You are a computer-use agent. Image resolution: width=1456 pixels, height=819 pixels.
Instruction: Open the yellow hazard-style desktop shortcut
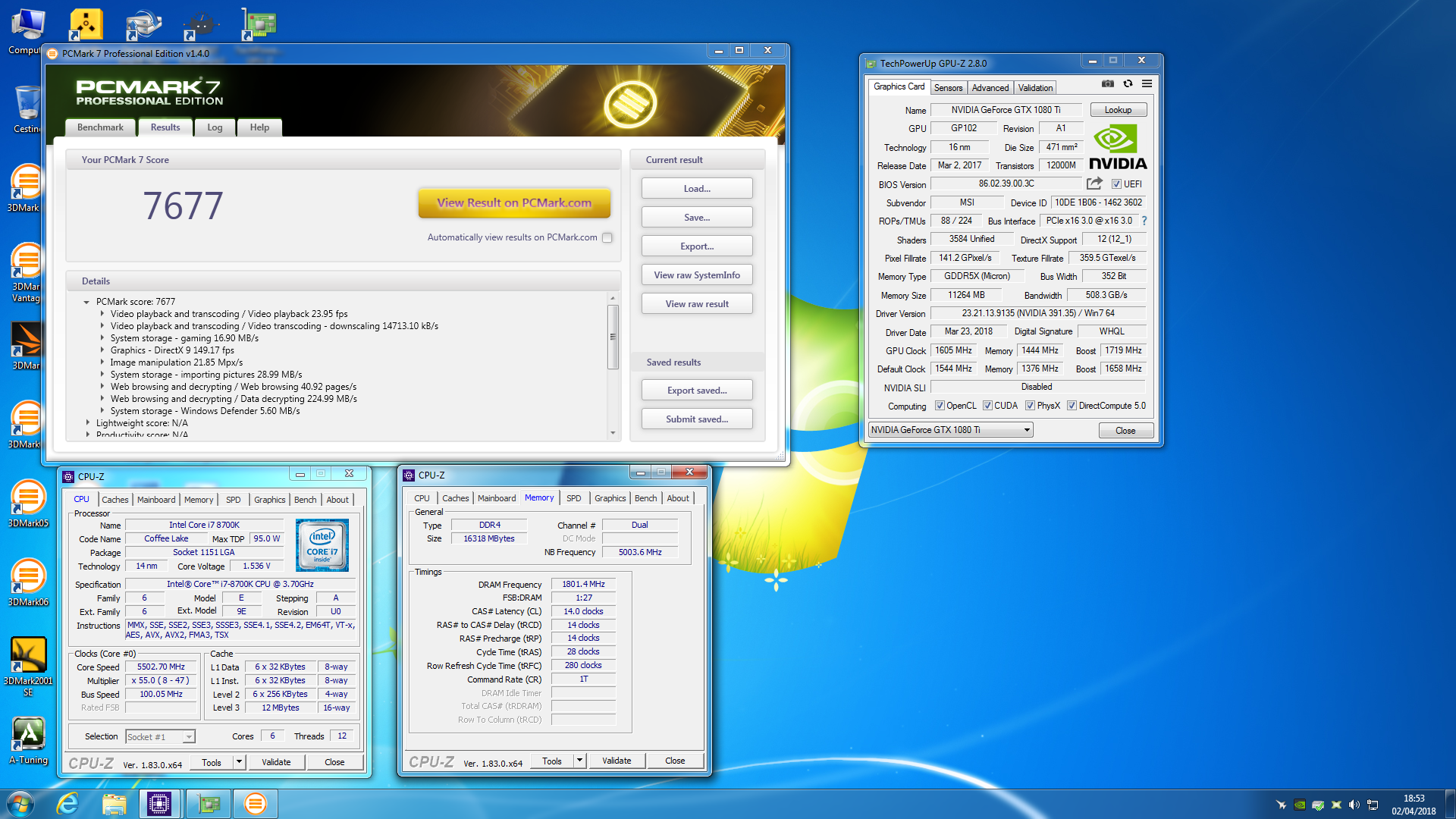point(86,24)
